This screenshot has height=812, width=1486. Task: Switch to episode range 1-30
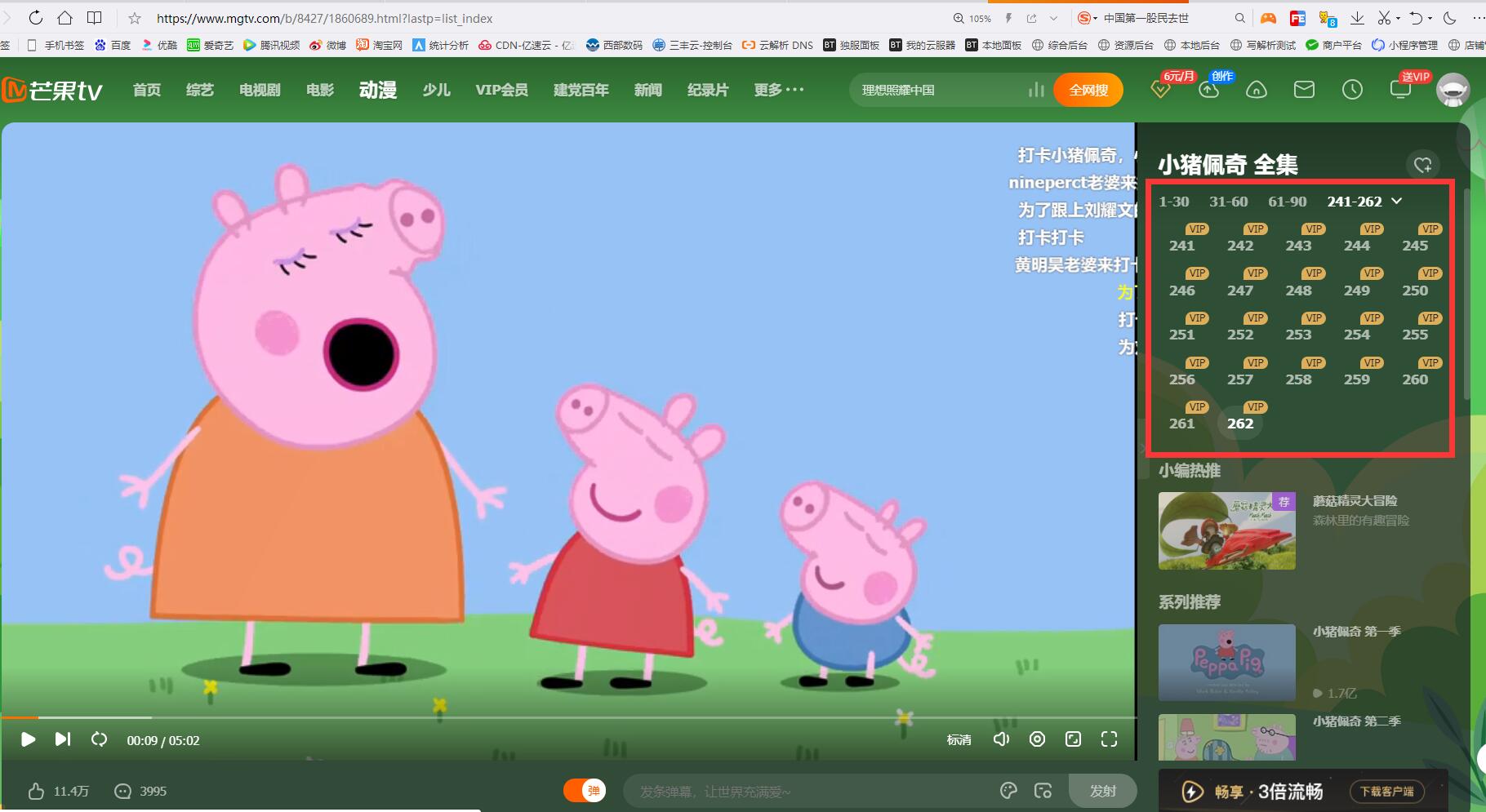[1174, 202]
